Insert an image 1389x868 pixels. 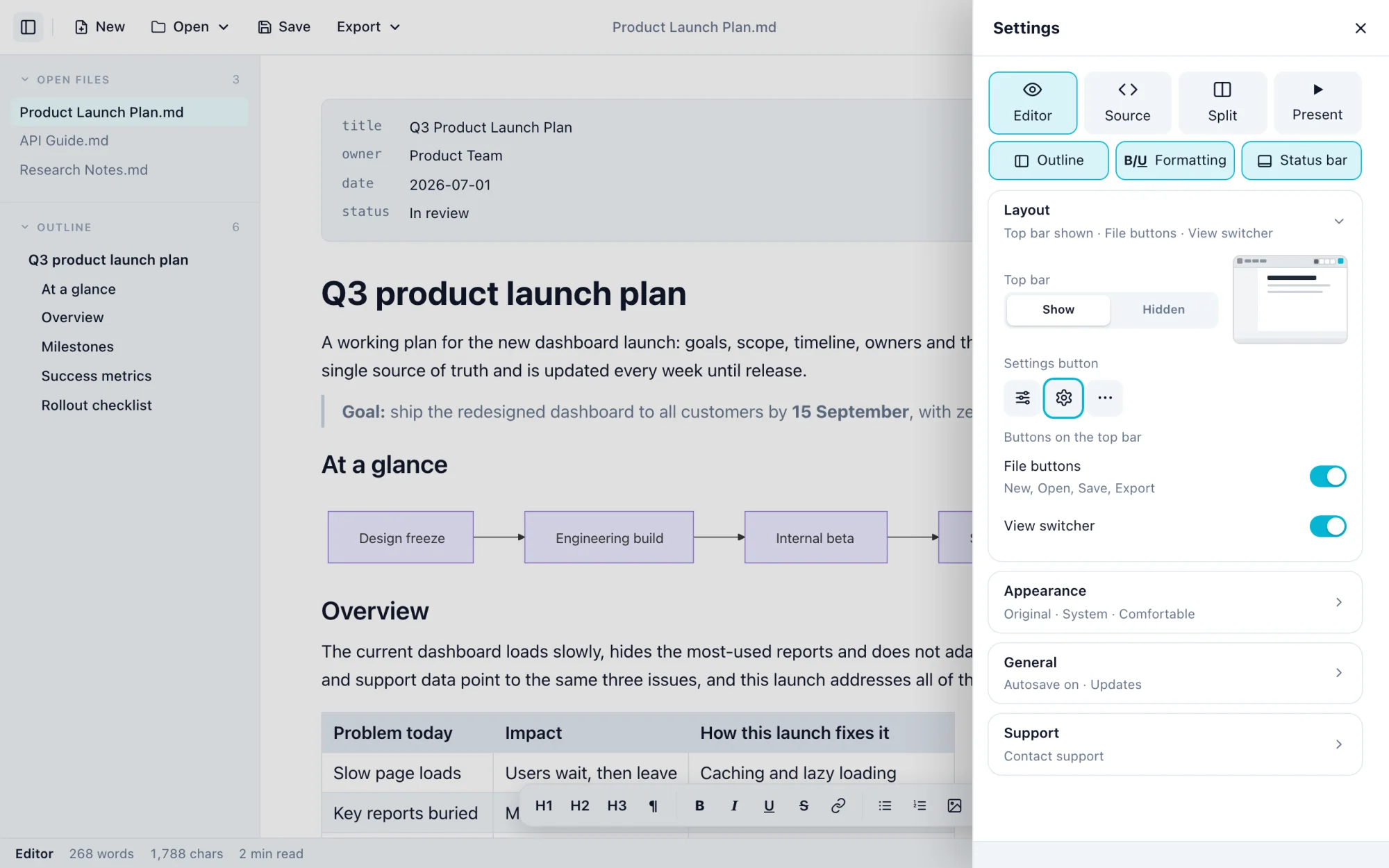[x=954, y=806]
